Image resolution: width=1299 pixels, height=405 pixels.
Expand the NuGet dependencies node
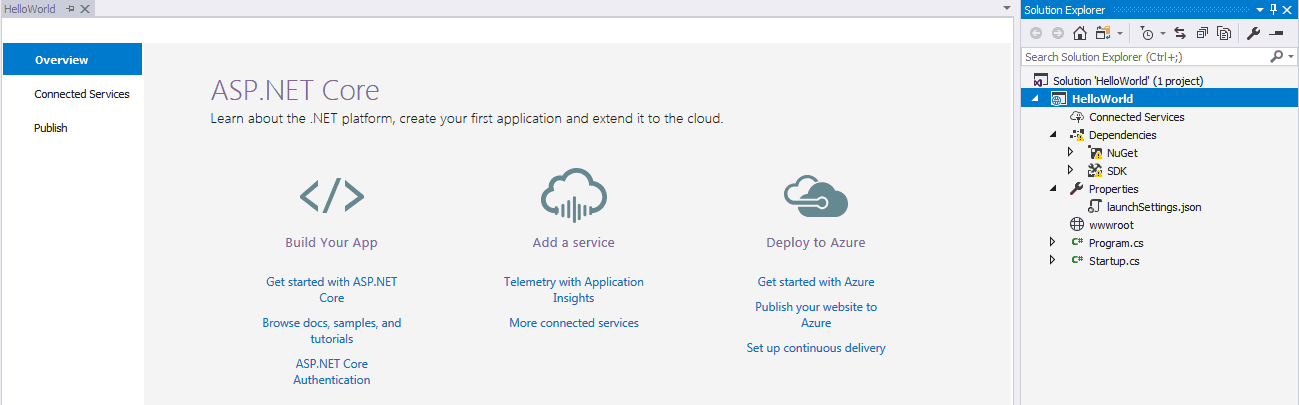click(1070, 153)
